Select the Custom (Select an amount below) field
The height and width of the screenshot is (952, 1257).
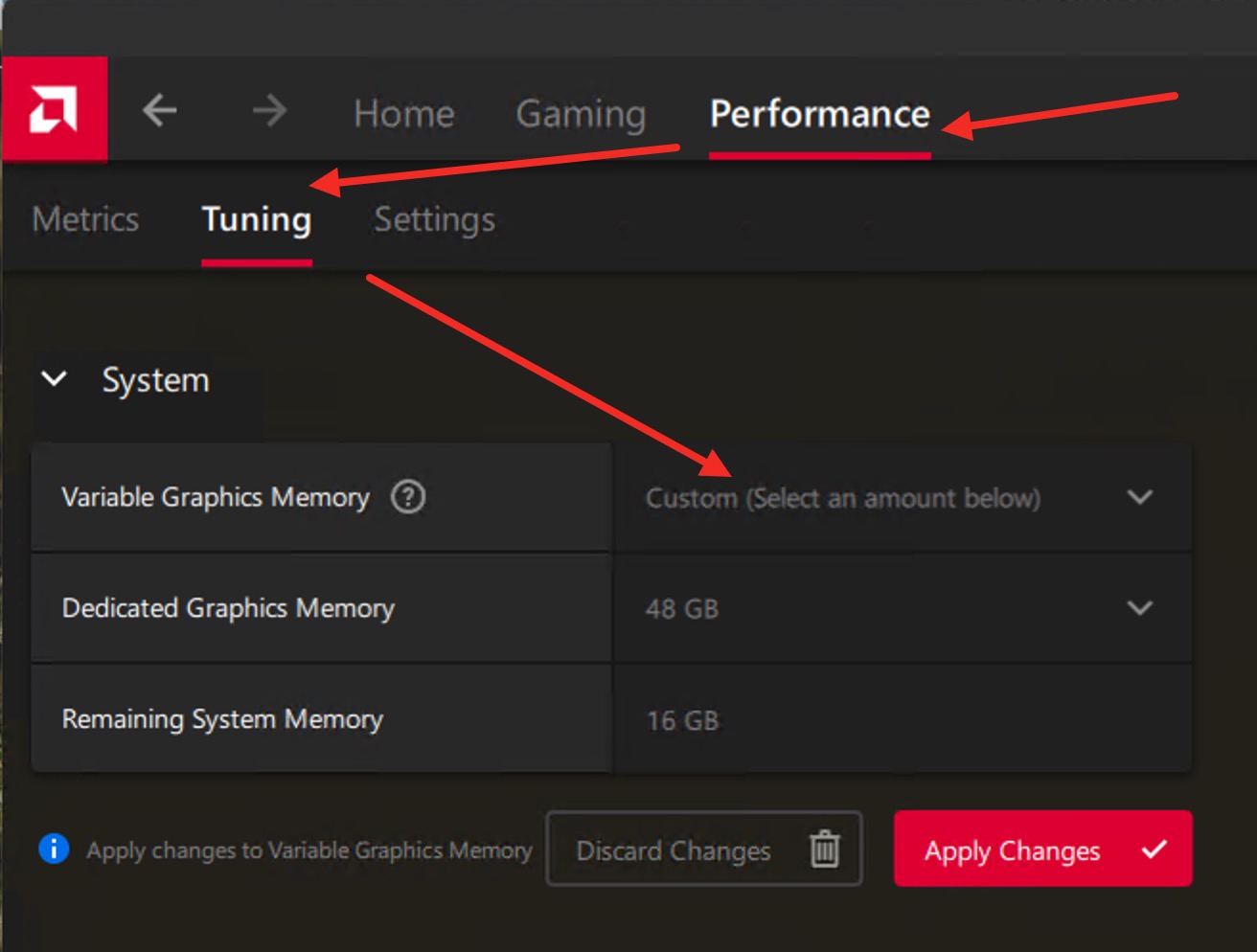click(903, 497)
